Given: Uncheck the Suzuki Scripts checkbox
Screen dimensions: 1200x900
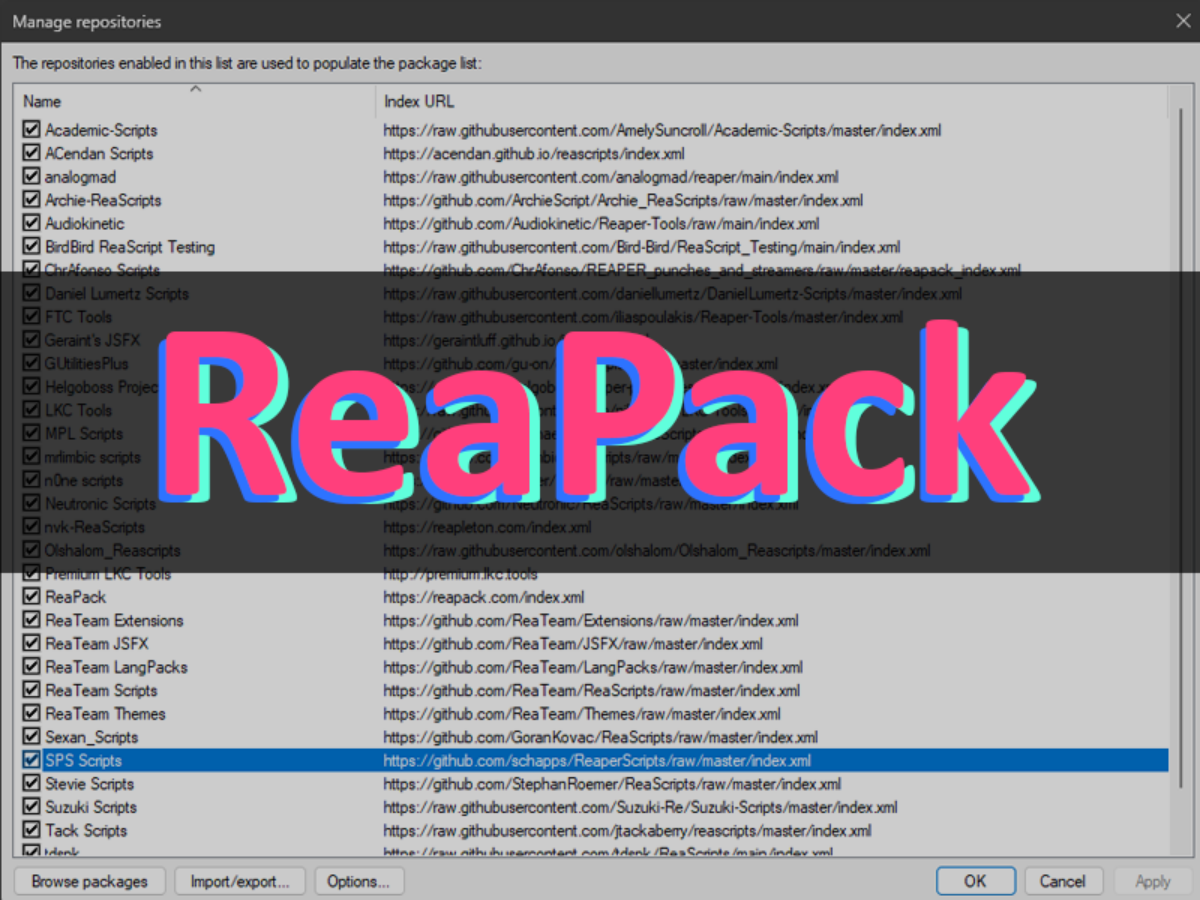Looking at the screenshot, I should click(x=32, y=807).
